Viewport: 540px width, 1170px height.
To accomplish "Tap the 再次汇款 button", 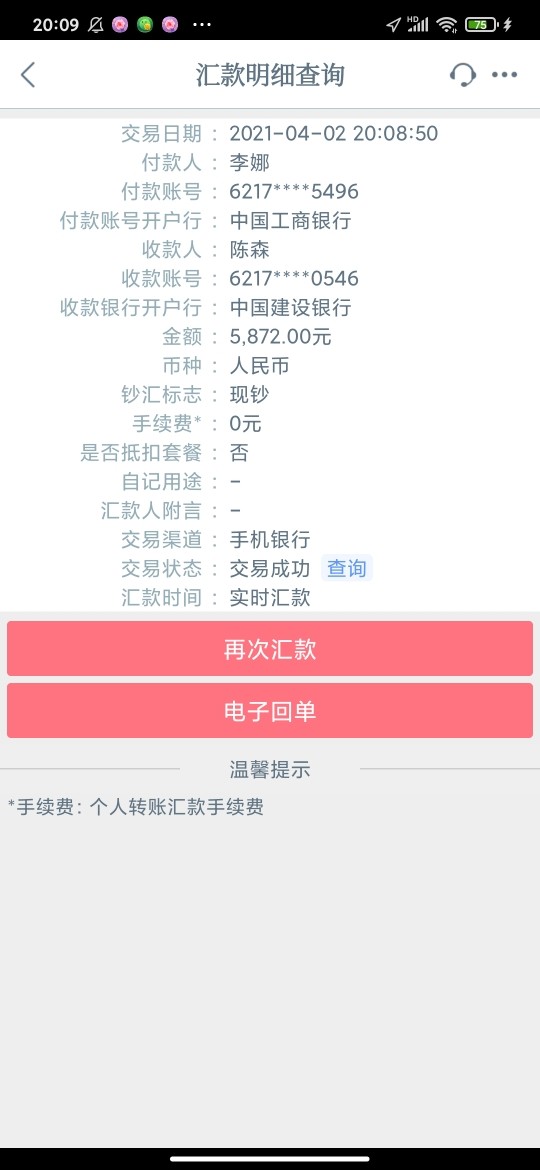I will tap(270, 648).
